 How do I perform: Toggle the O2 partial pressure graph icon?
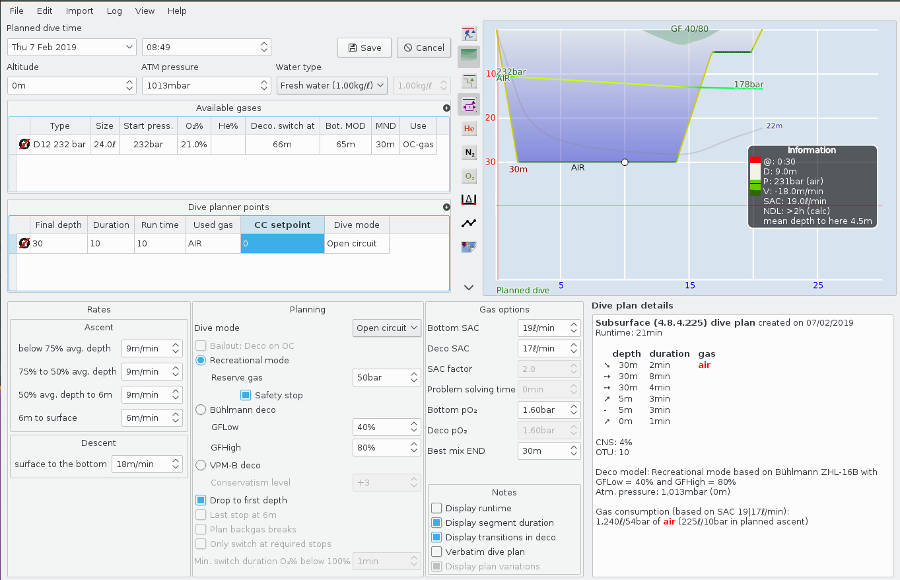click(469, 176)
